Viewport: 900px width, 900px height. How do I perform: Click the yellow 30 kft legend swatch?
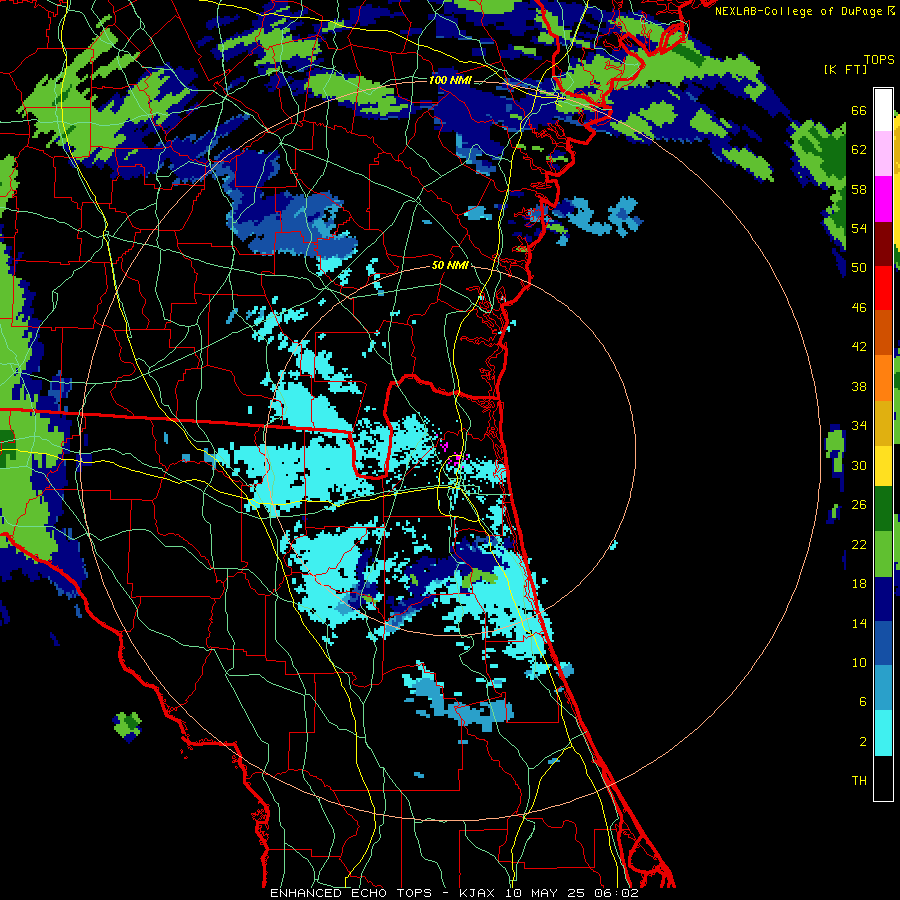coord(883,465)
